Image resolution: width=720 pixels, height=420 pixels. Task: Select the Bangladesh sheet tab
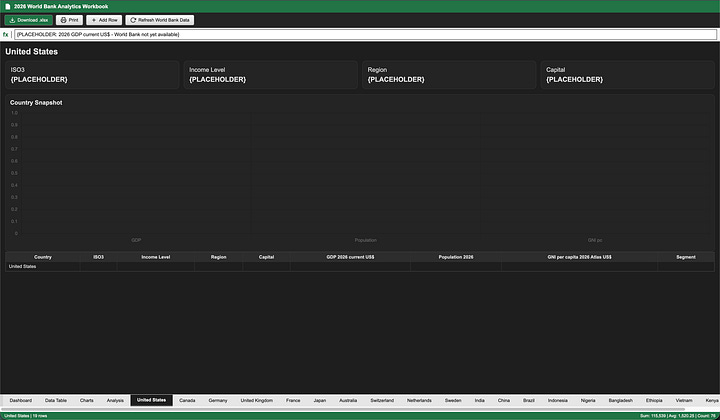(621, 400)
